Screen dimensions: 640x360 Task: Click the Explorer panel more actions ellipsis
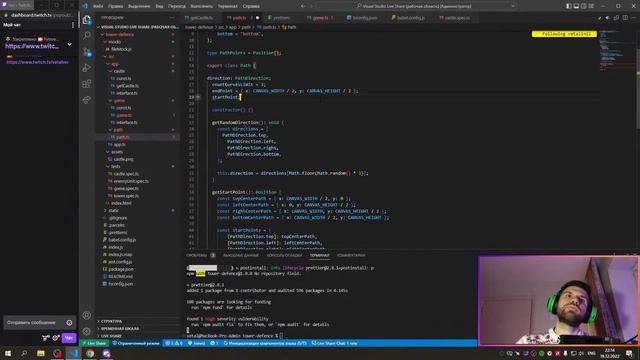pyautogui.click(x=172, y=18)
